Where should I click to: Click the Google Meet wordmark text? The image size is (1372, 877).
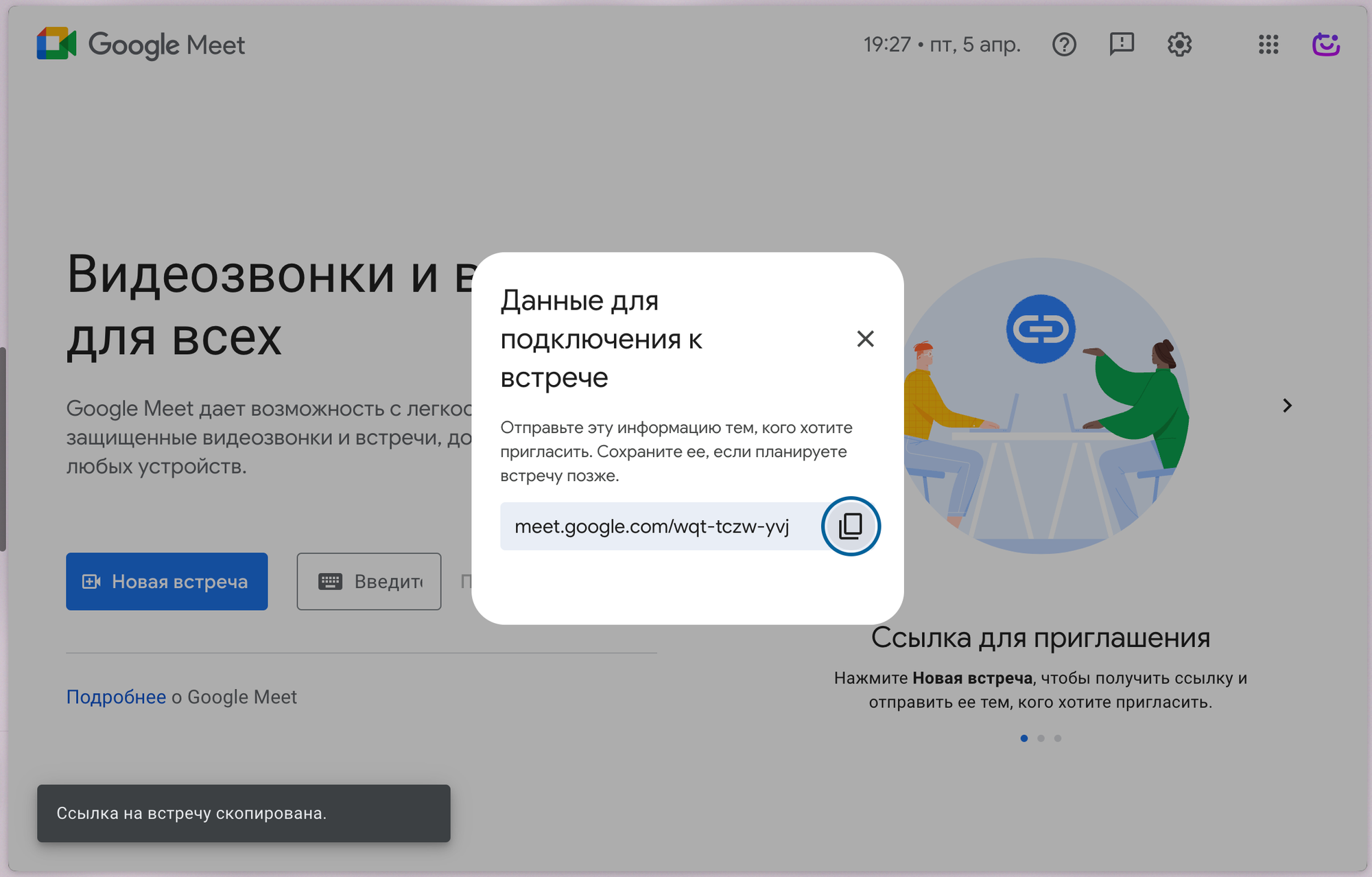(x=167, y=45)
